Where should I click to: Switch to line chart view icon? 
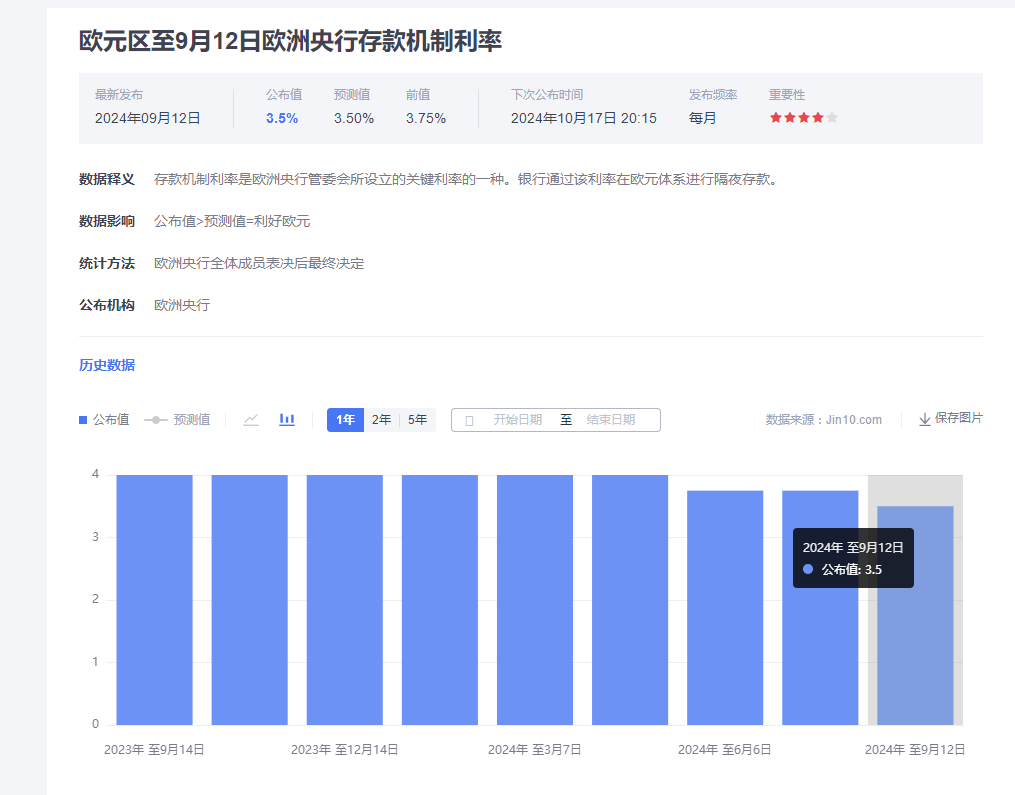click(251, 420)
